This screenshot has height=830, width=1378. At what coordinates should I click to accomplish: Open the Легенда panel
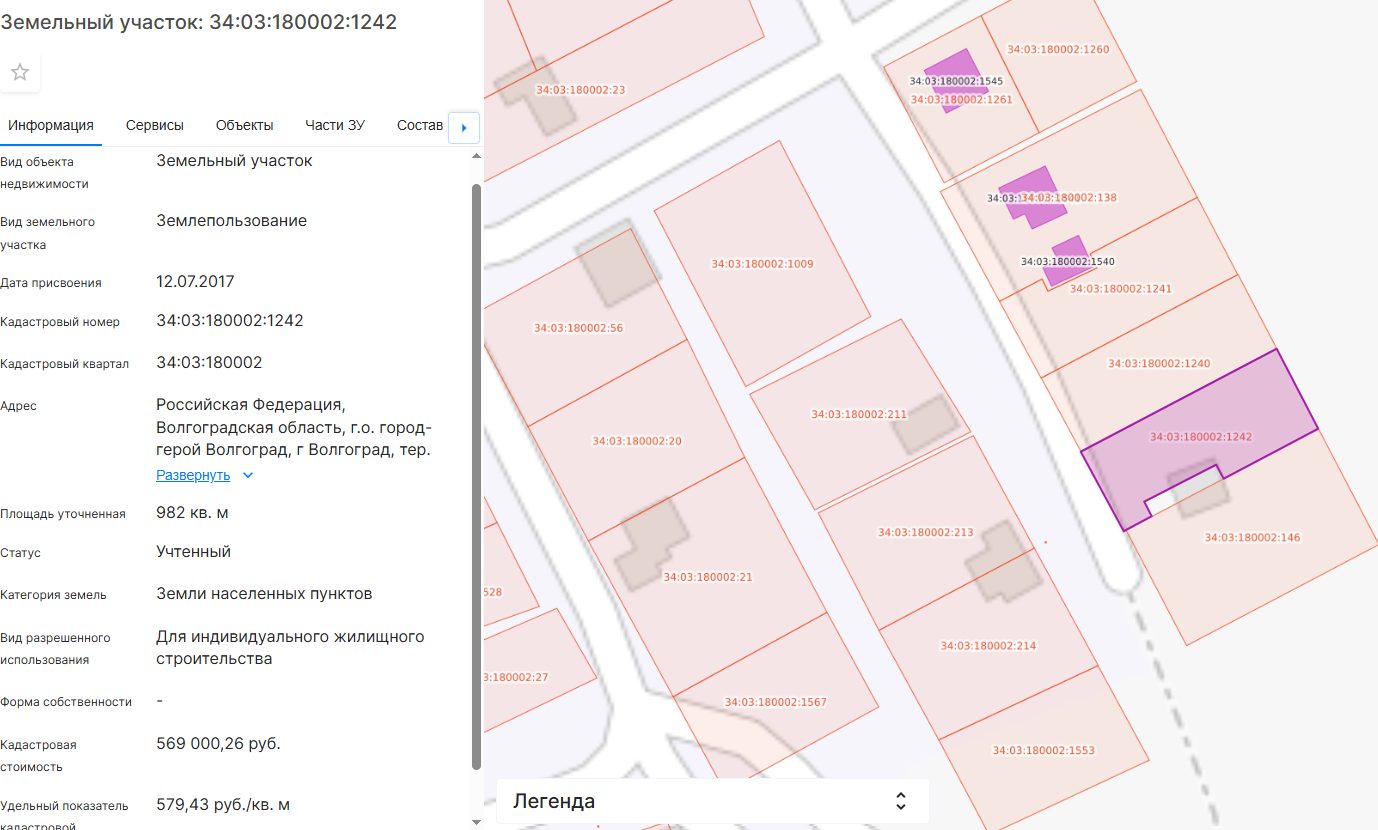pyautogui.click(x=713, y=801)
